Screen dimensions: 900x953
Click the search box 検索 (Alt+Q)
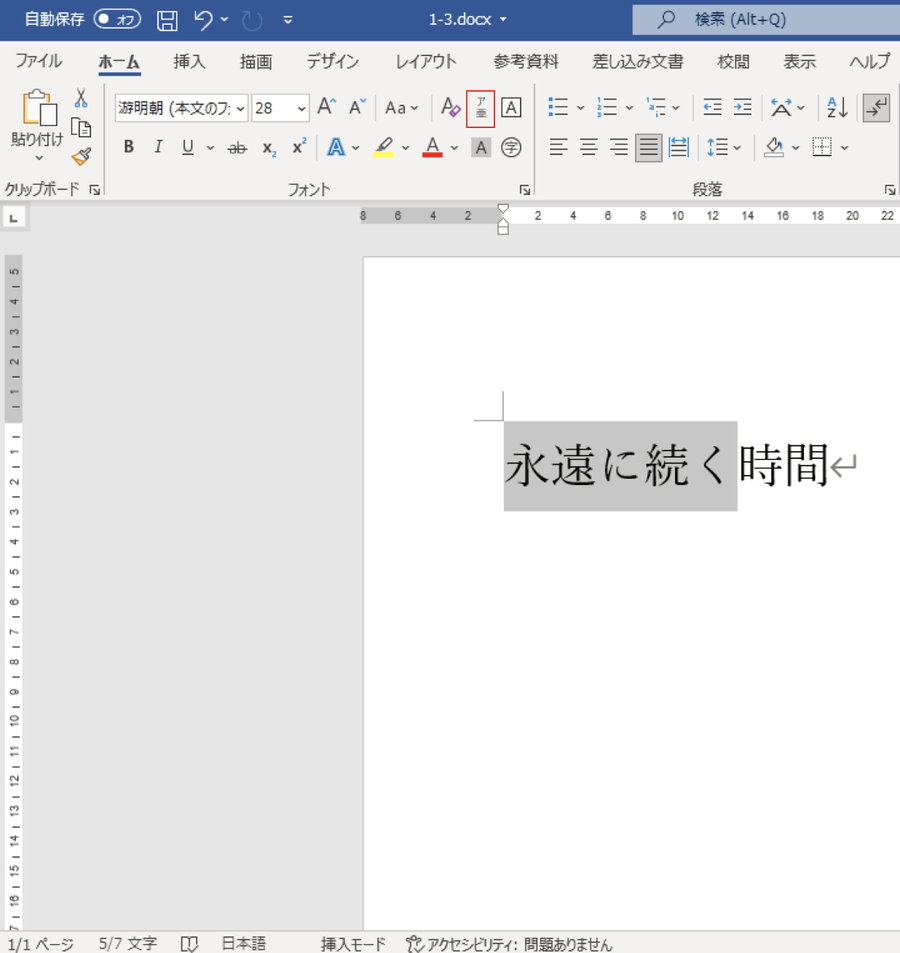click(766, 19)
